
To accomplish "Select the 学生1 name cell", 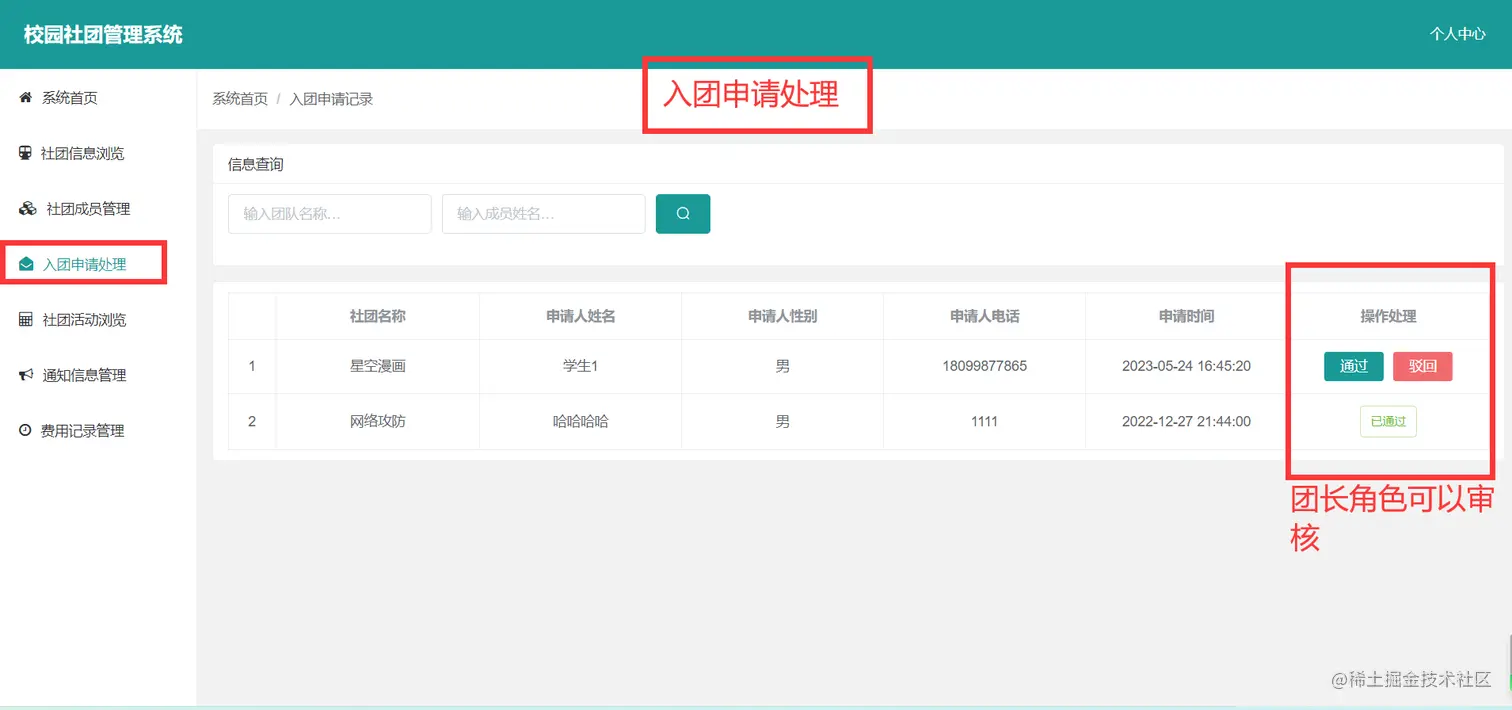I will tap(580, 366).
